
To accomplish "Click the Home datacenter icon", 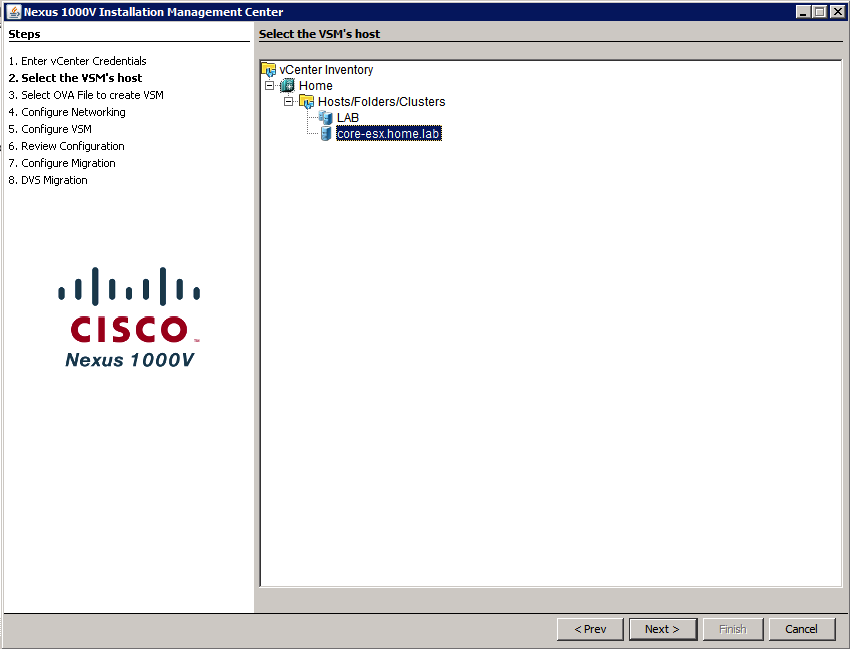I will pos(287,86).
